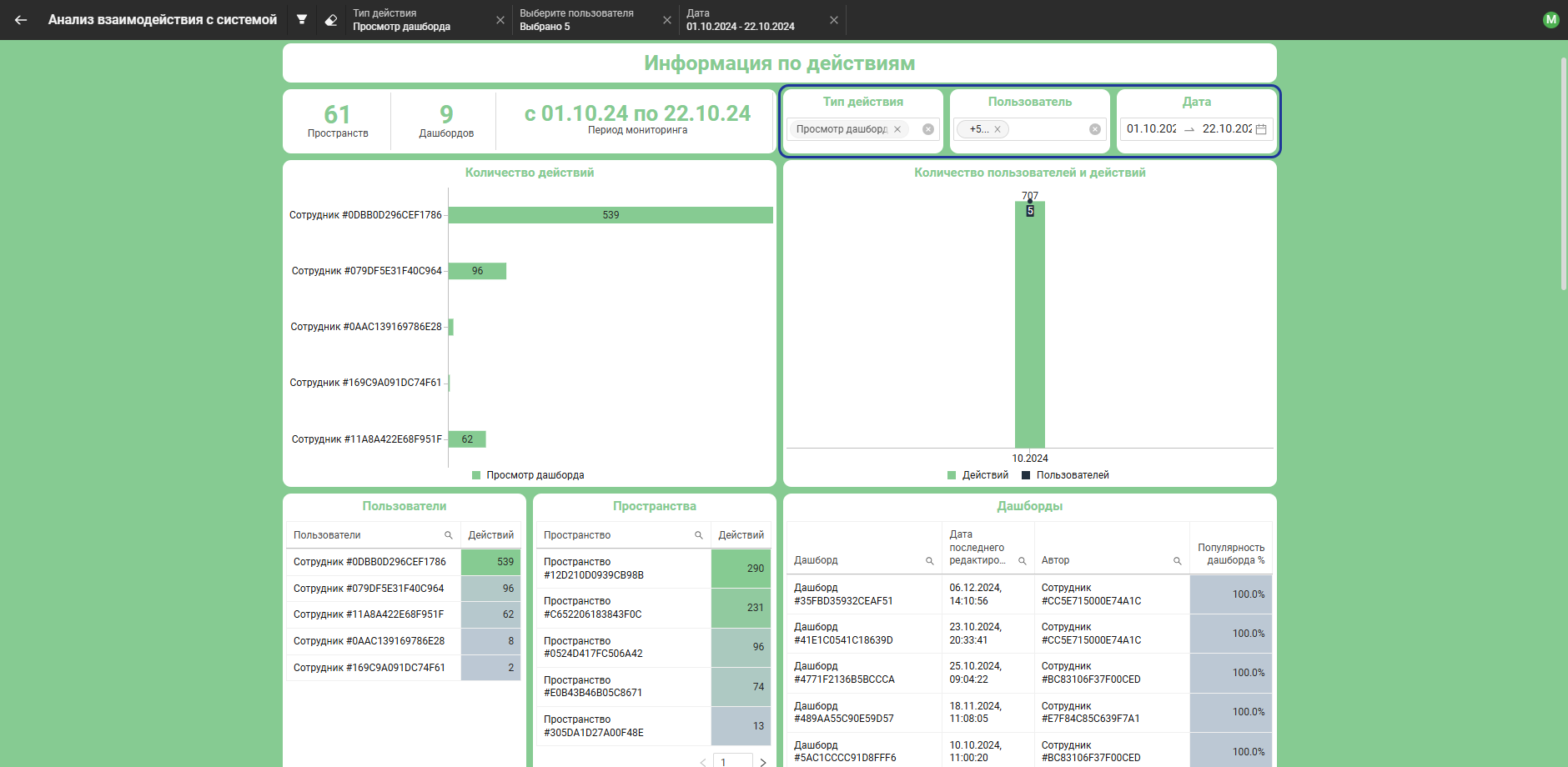Sort by Действий in Пространства table

coord(741,535)
